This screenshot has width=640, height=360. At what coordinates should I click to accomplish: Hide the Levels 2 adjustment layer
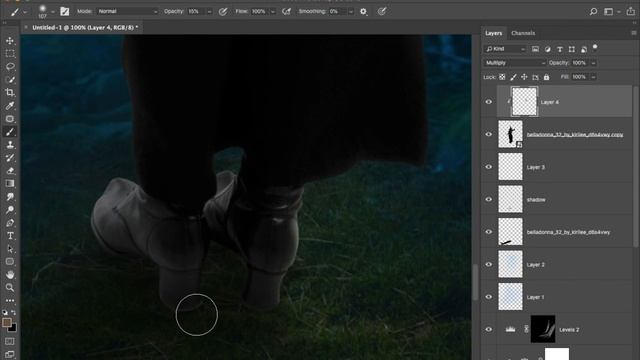(489, 329)
